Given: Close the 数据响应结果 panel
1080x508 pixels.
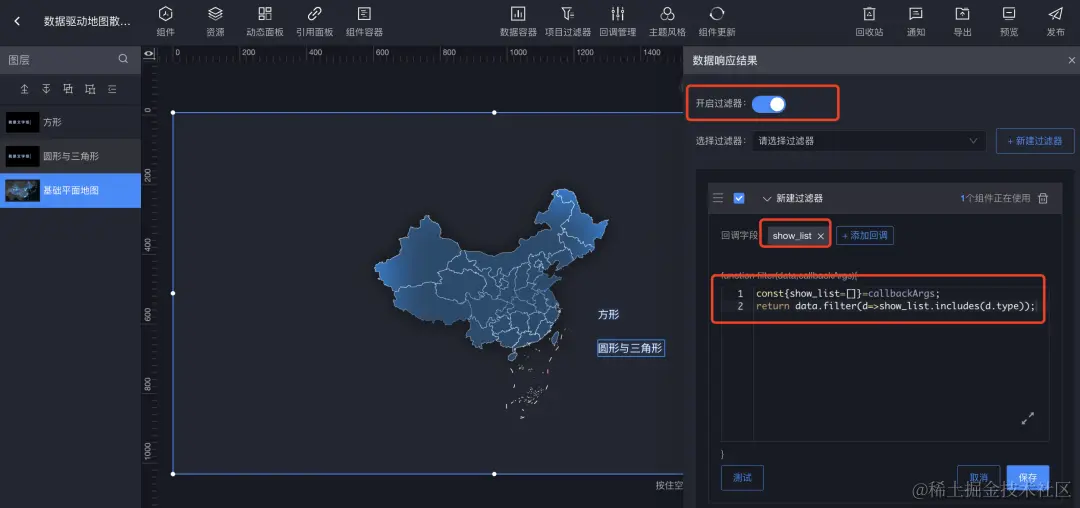Looking at the screenshot, I should [x=1071, y=61].
